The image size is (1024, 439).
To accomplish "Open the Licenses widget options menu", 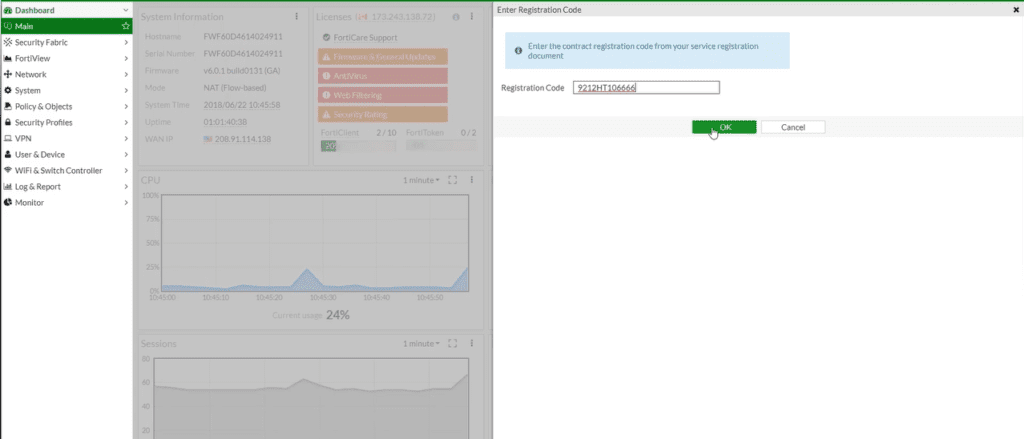I will (x=472, y=16).
